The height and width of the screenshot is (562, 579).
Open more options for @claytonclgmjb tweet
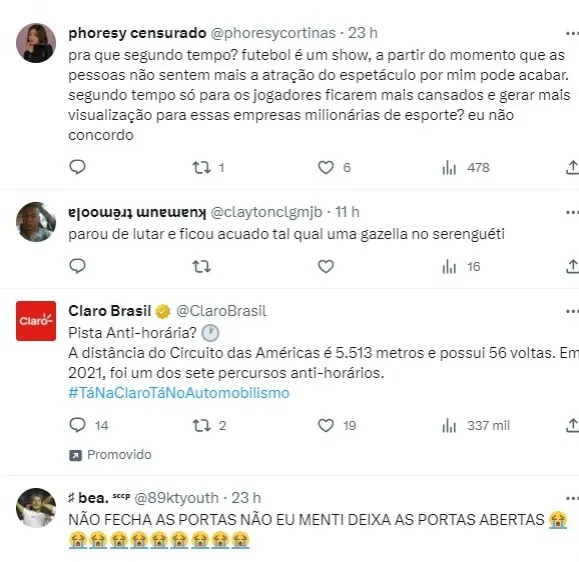coord(572,213)
